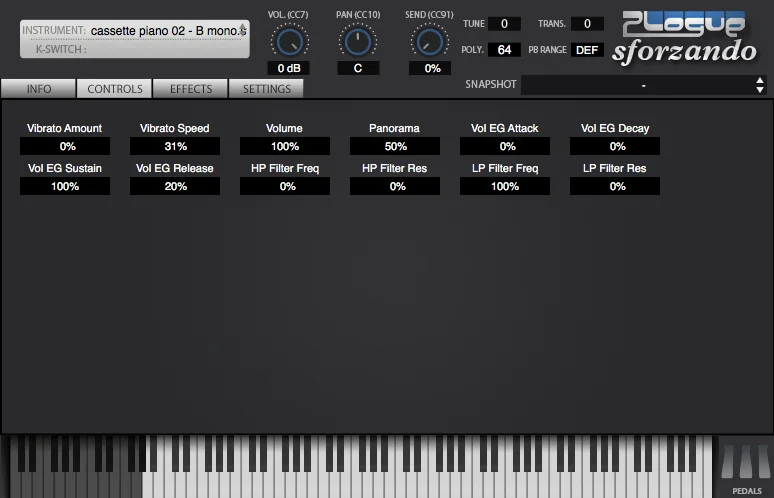This screenshot has width=774, height=498.
Task: Click the POLY. value 64
Action: click(504, 50)
